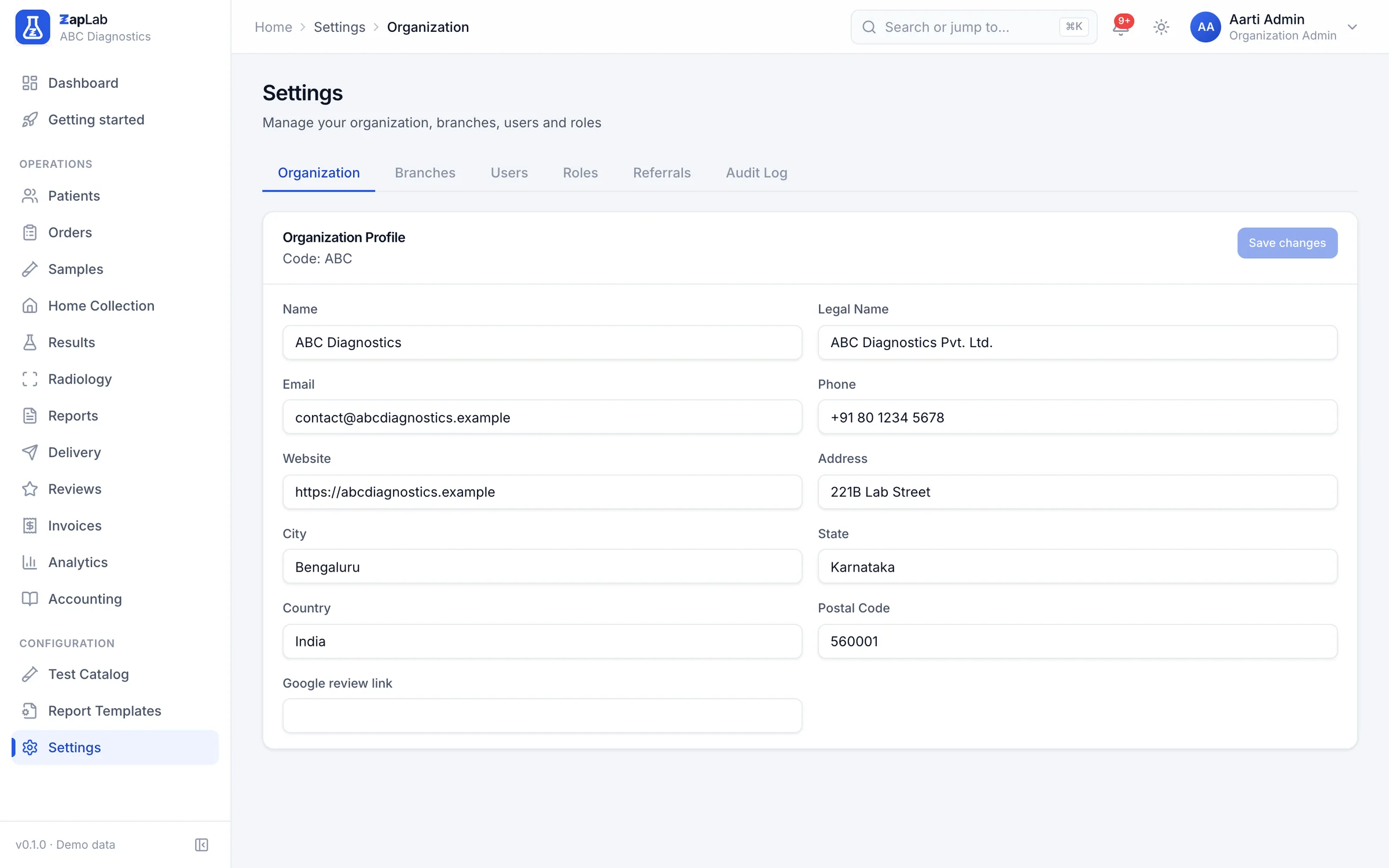Click the Report Templates icon
Image resolution: width=1389 pixels, height=868 pixels.
coord(30,711)
